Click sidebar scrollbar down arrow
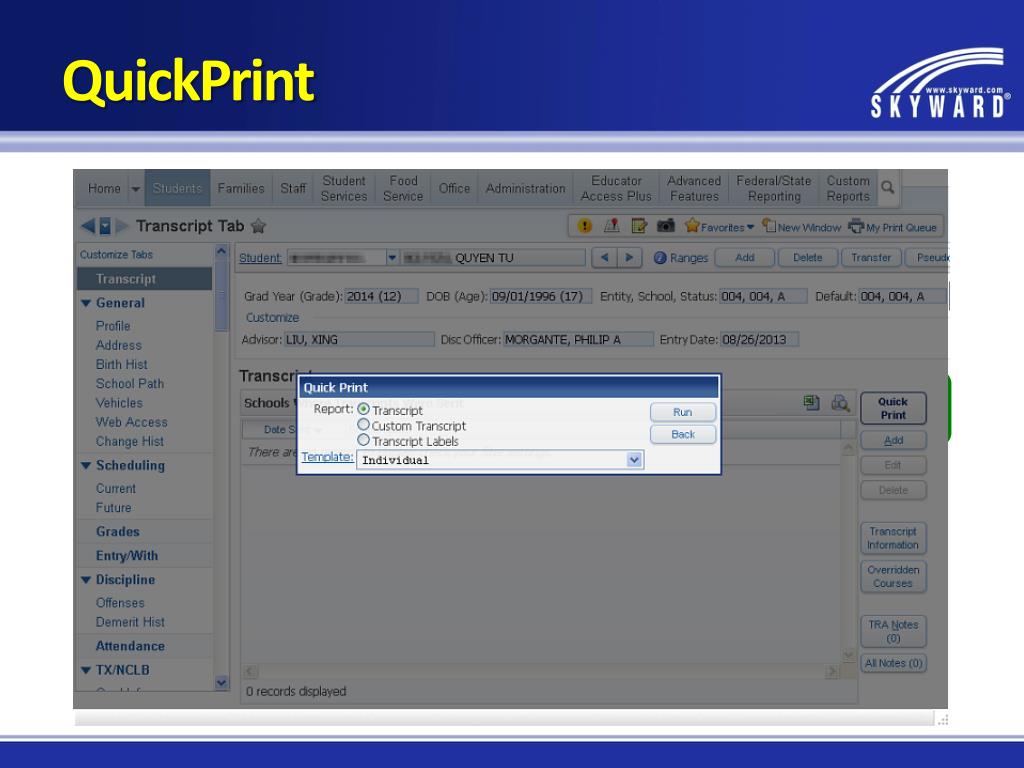The width and height of the screenshot is (1024, 768). [221, 682]
